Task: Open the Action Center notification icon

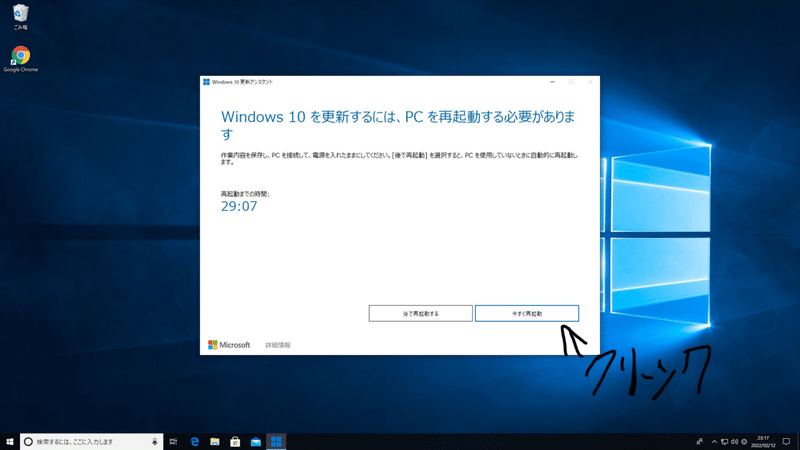Action: click(786, 441)
